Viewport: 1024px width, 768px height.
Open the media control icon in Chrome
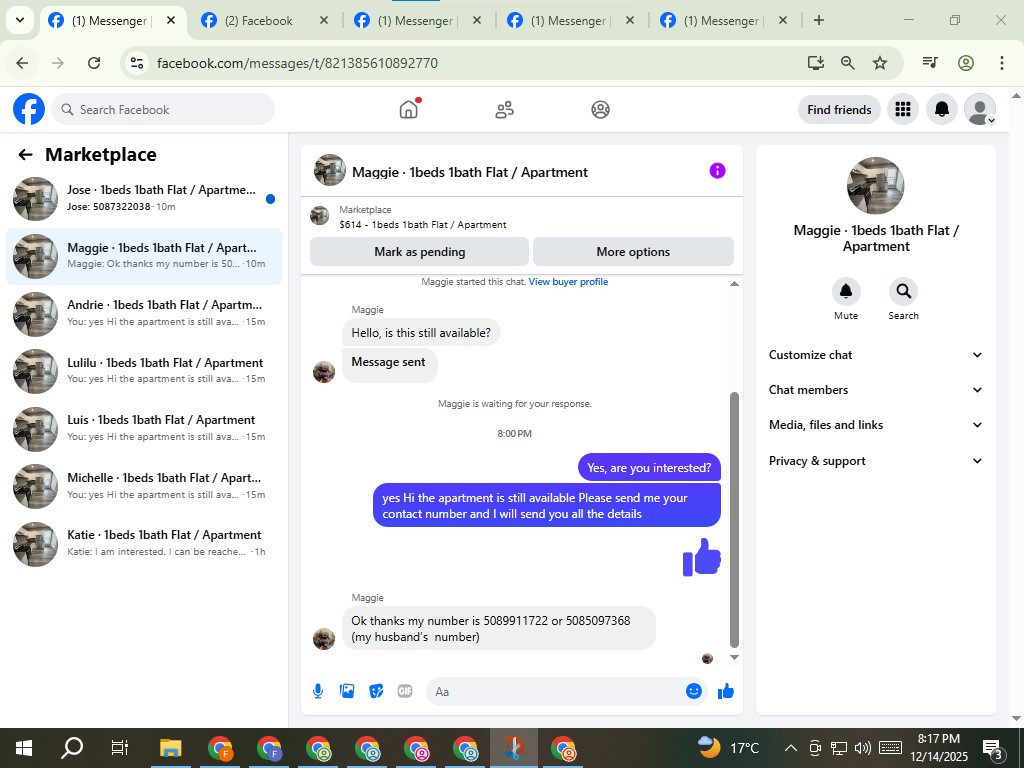click(930, 63)
